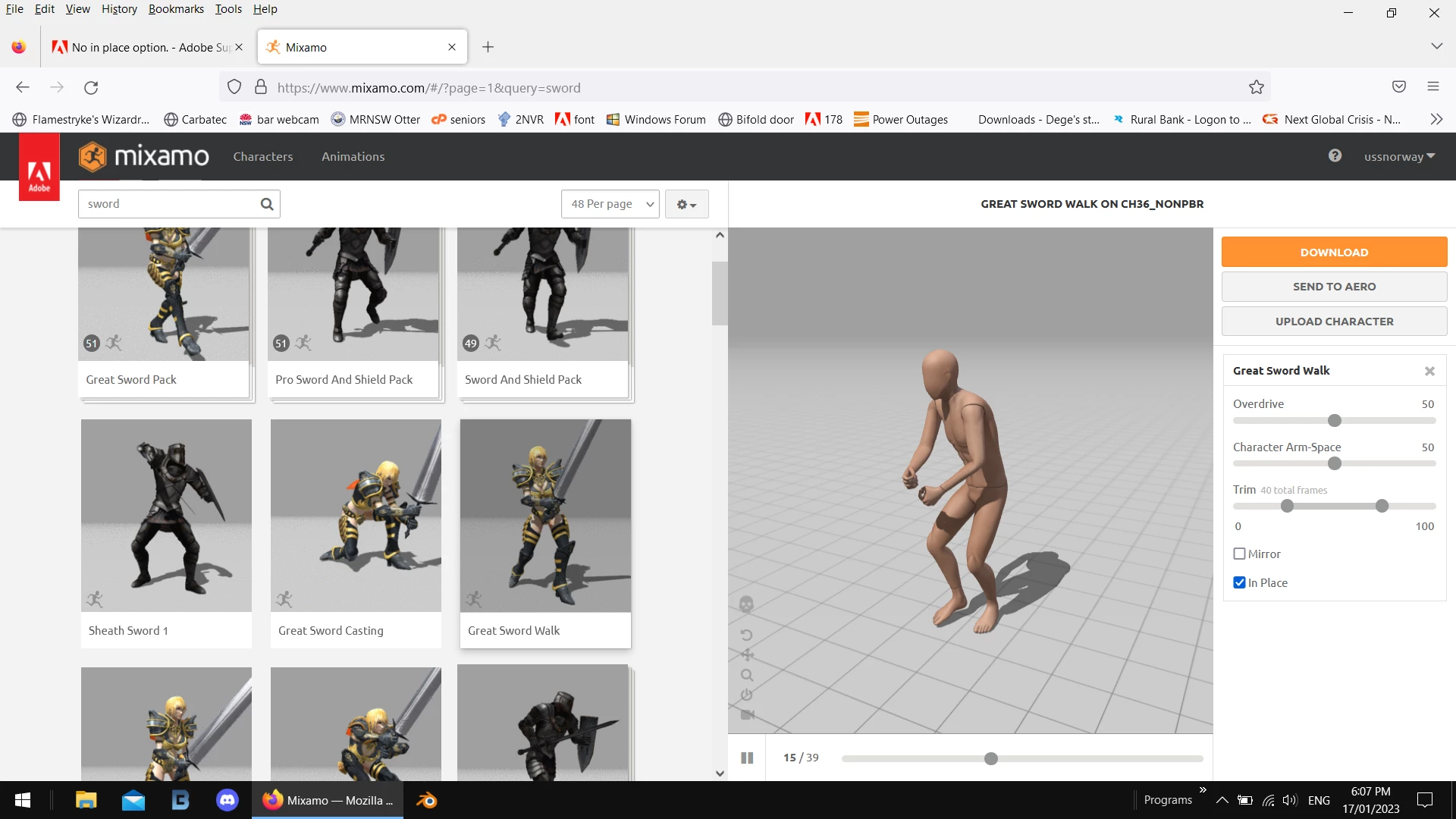Click the orange DOWNLOAD button
This screenshot has width=1456, height=819.
[x=1334, y=252]
